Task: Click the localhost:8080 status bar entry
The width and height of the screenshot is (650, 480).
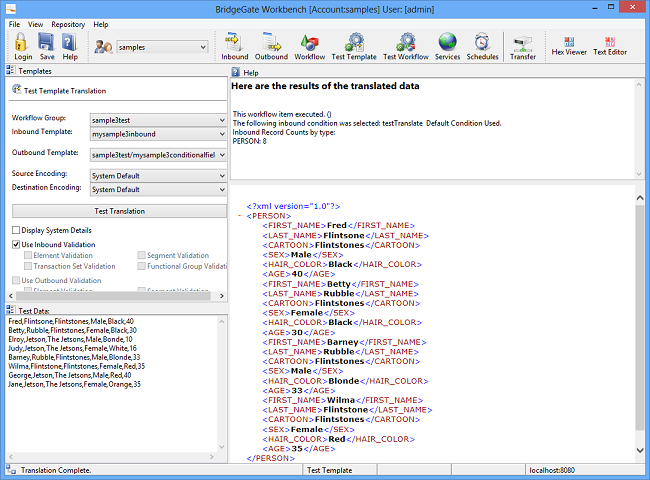Action: pyautogui.click(x=552, y=470)
